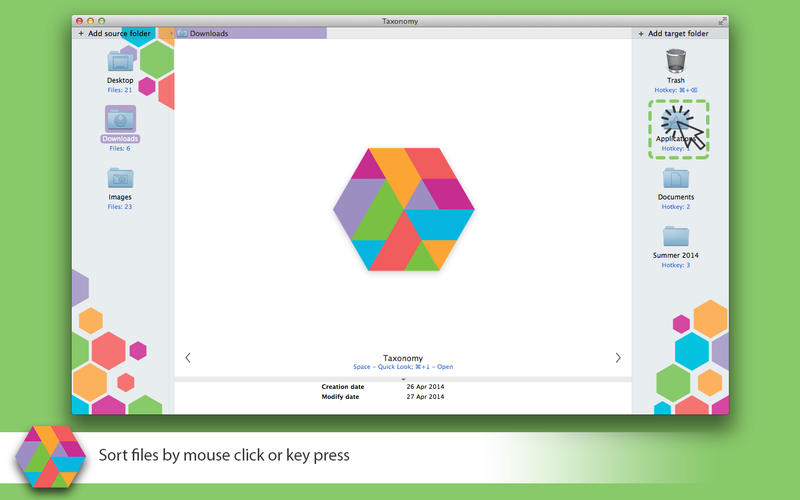Click Space – Quick Look hint text
The image size is (800, 500).
pos(403,367)
